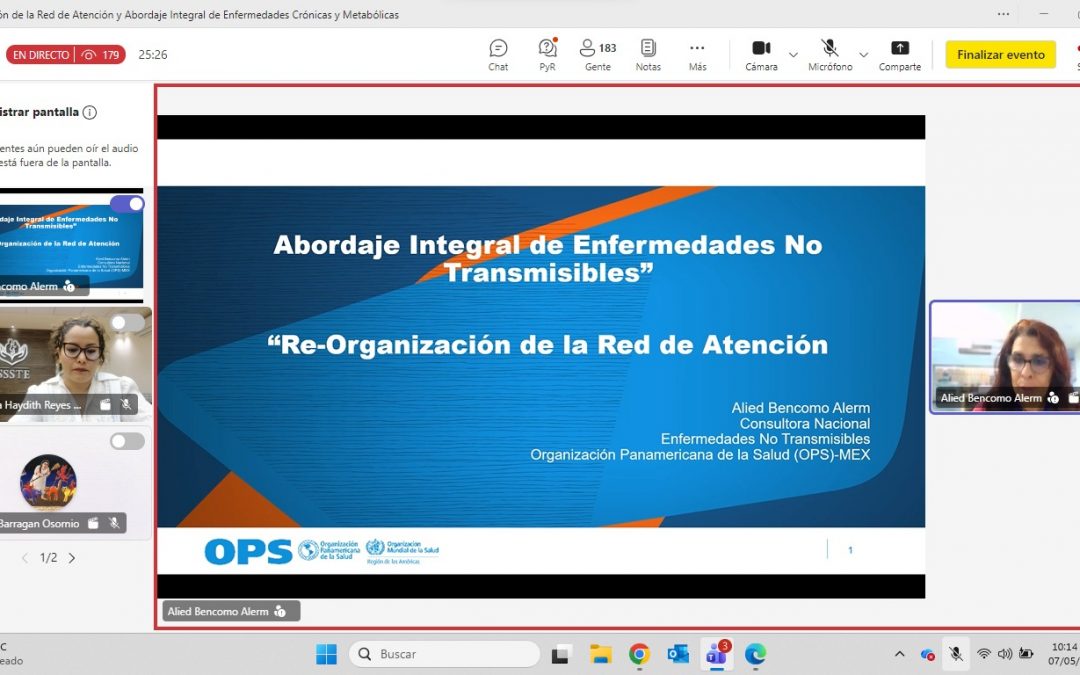
Task: Open Task View in taskbar
Action: (561, 654)
